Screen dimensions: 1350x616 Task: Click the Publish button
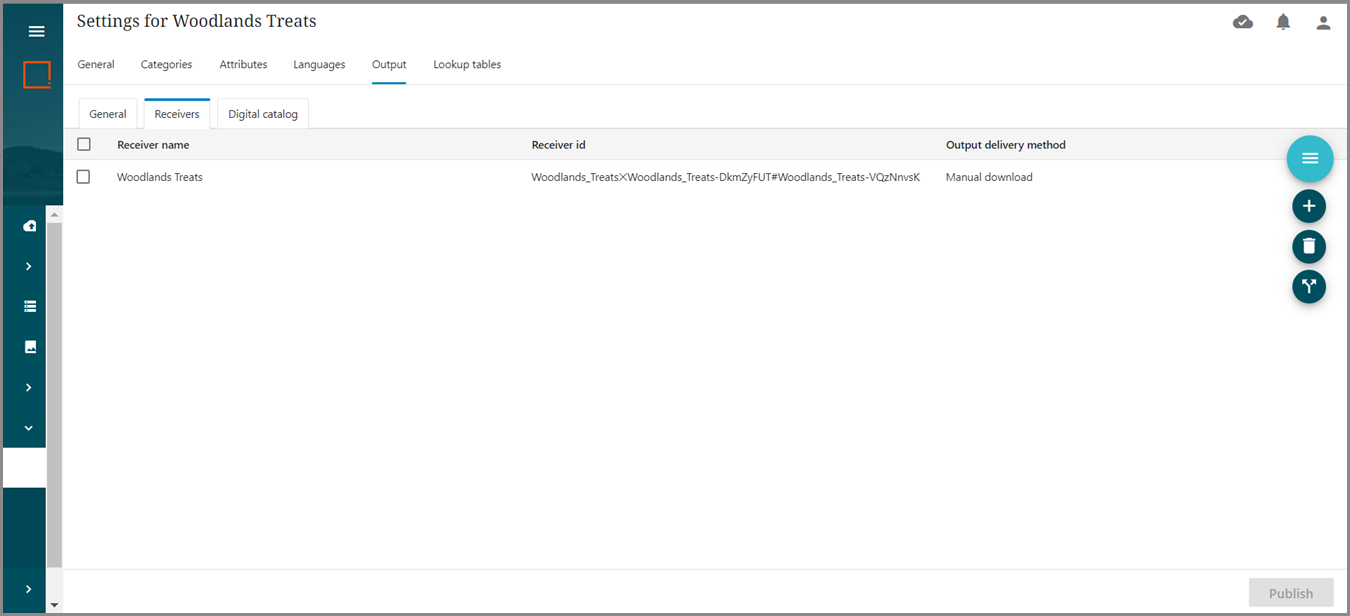(x=1290, y=593)
